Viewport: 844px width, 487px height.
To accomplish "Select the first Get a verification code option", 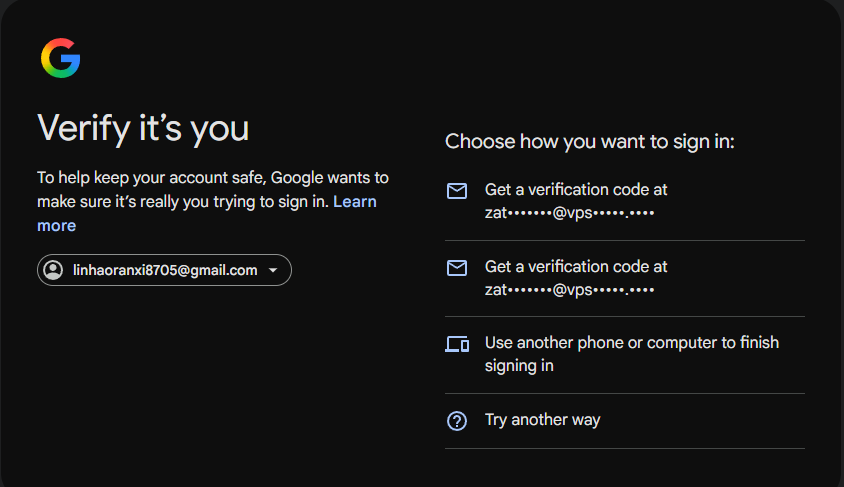I will [x=625, y=201].
